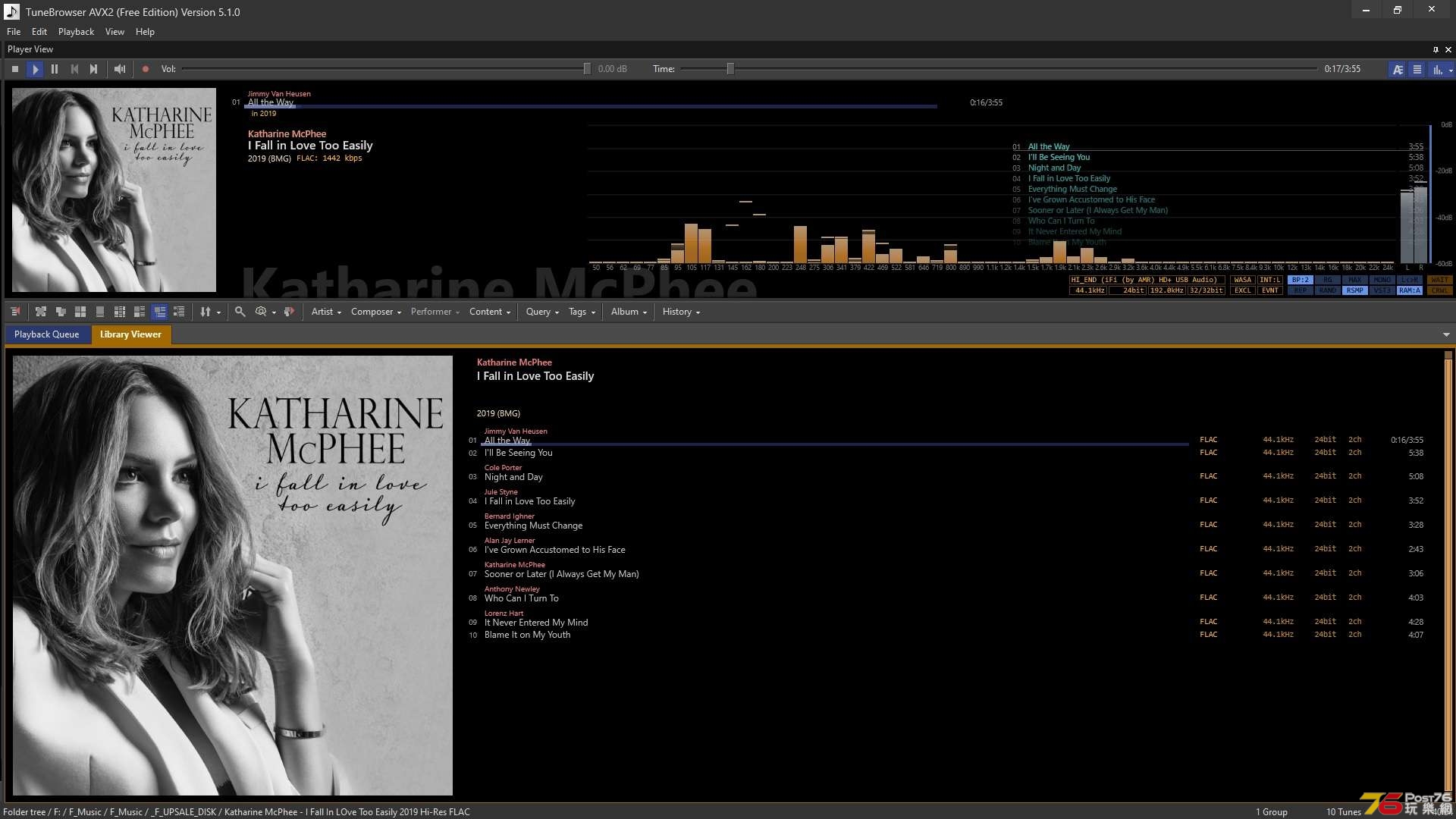Pin the Player View panel

1436,49
